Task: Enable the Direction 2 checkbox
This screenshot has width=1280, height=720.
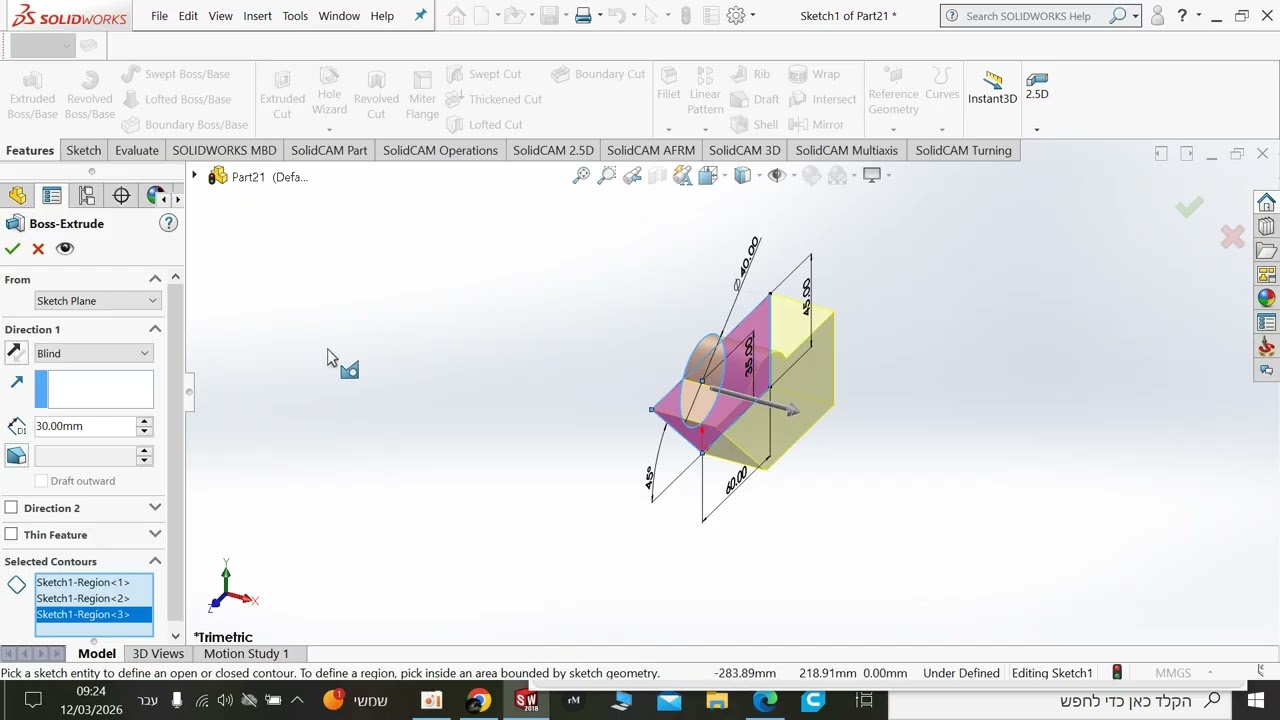Action: (x=11, y=508)
